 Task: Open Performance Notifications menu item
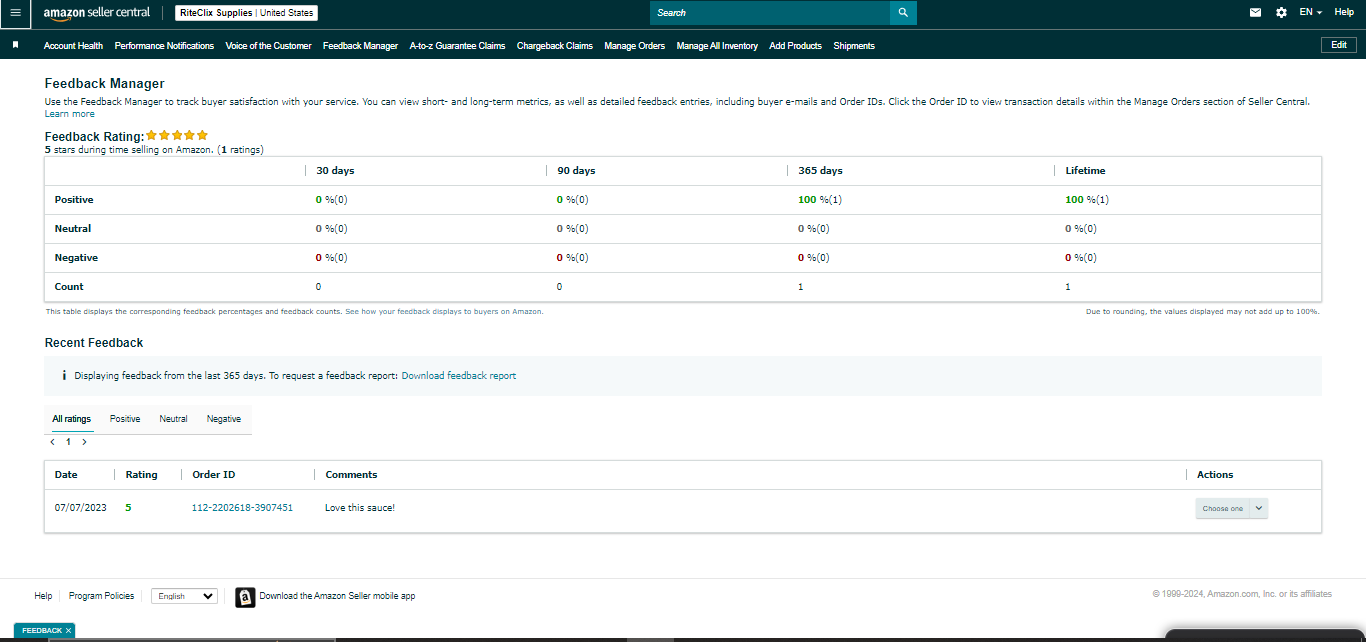[x=164, y=46]
